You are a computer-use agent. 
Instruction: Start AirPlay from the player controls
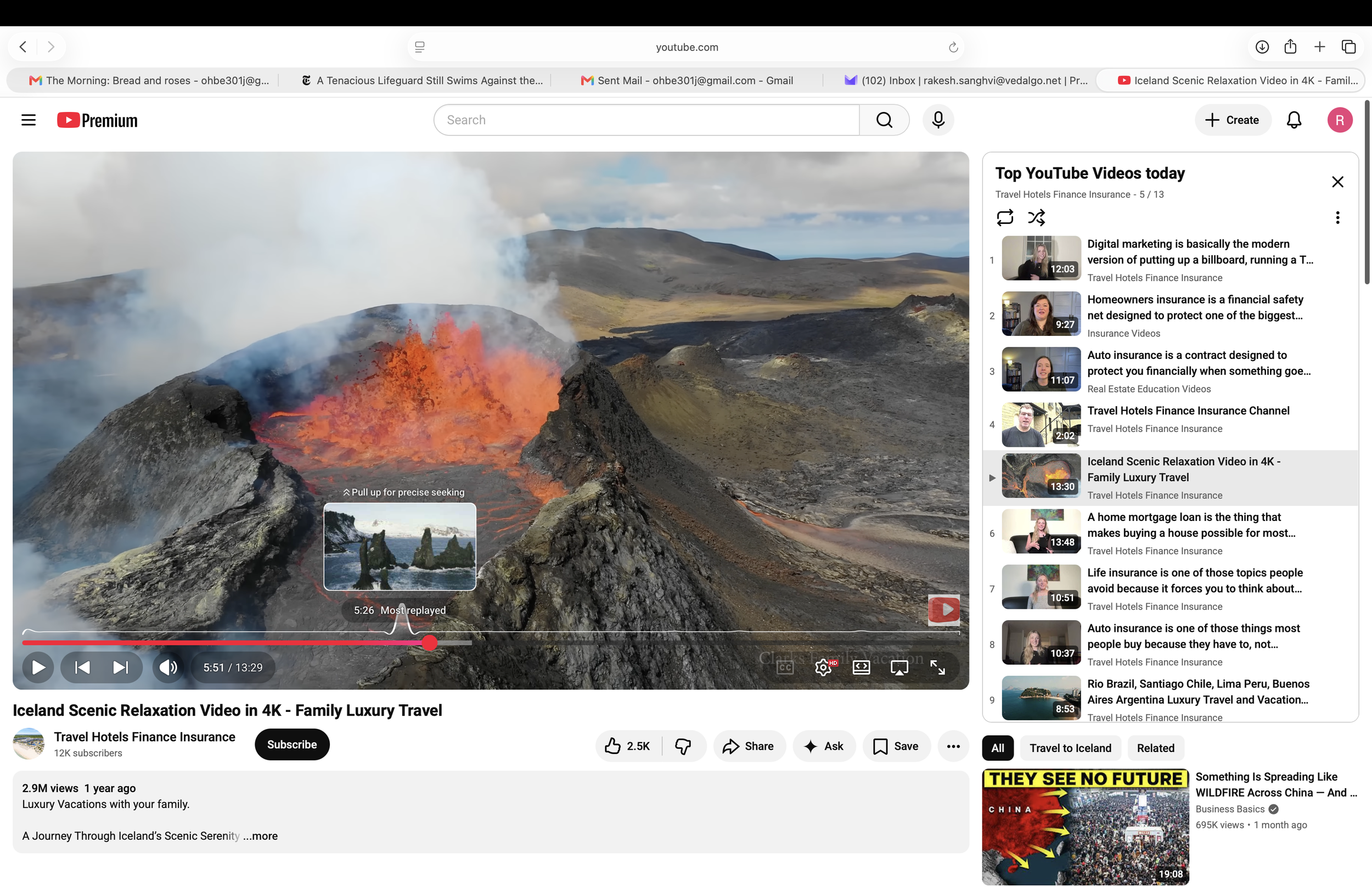click(x=899, y=667)
